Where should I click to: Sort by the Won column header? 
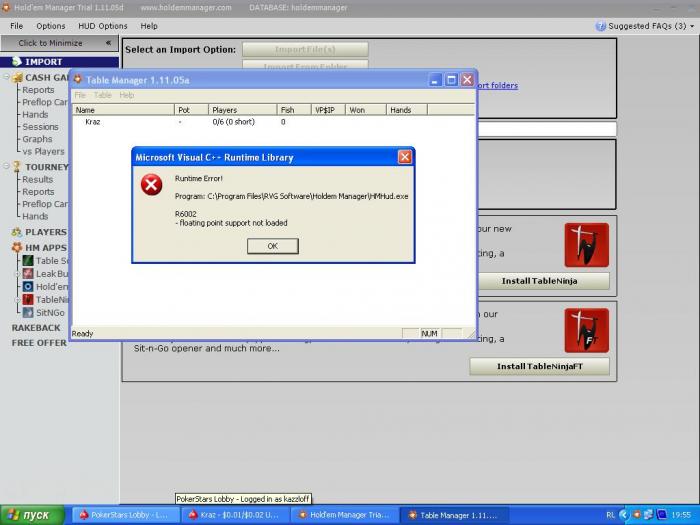click(366, 110)
